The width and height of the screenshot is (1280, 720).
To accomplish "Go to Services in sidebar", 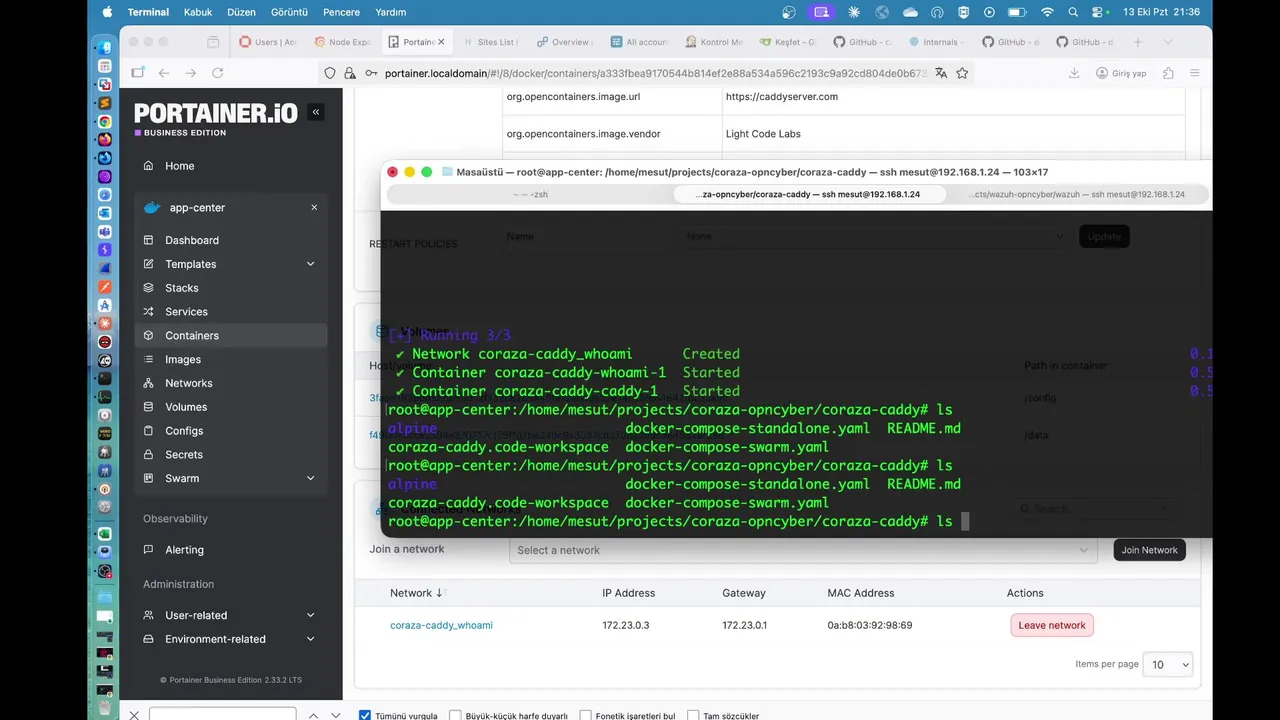I will click(x=186, y=312).
